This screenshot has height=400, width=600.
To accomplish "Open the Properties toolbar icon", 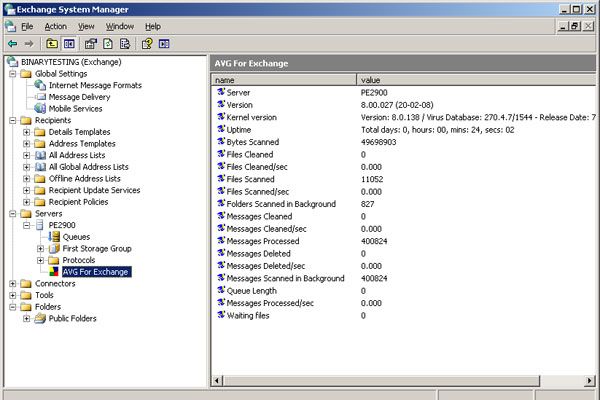I will [90, 44].
